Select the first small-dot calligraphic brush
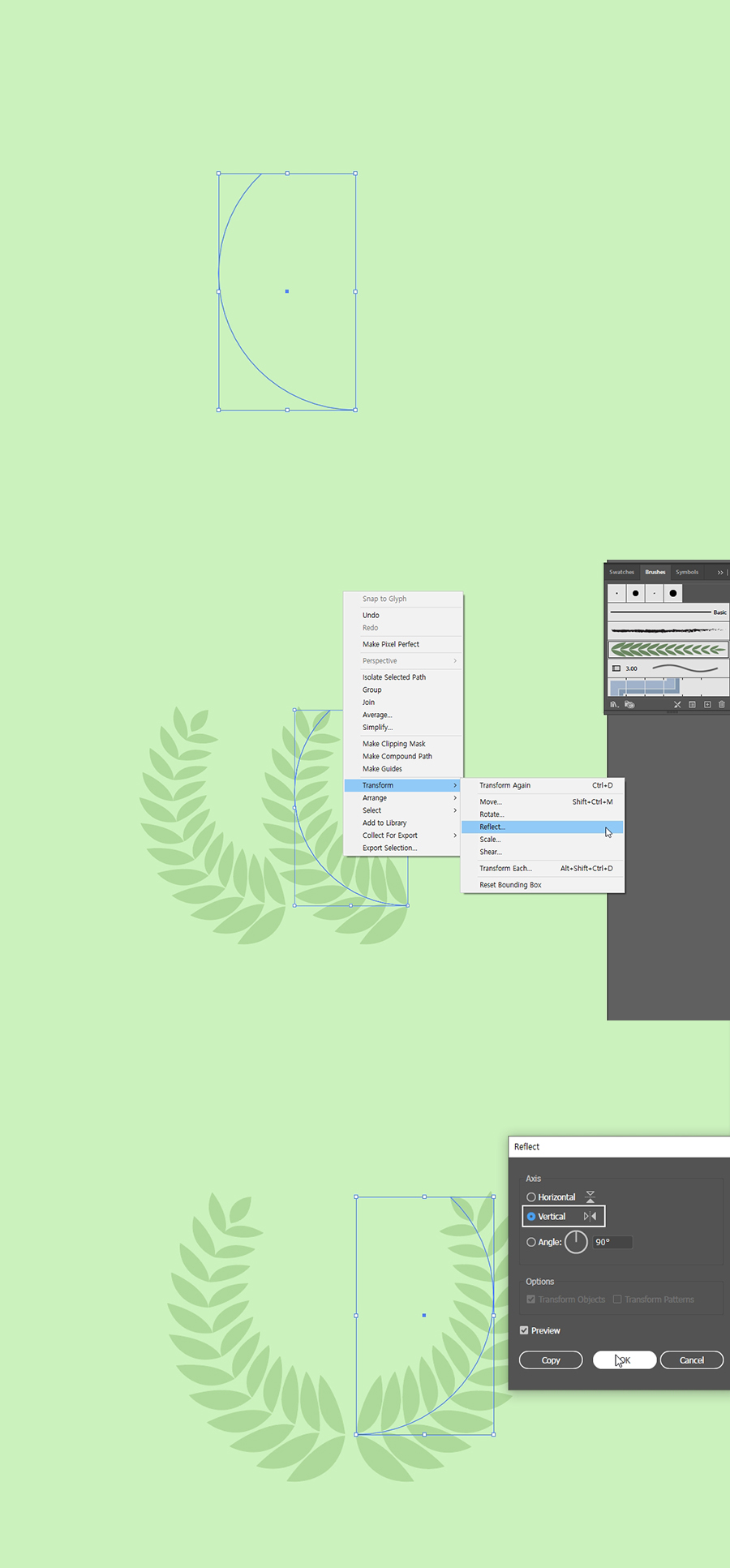Image resolution: width=730 pixels, height=1568 pixels. pyautogui.click(x=616, y=593)
